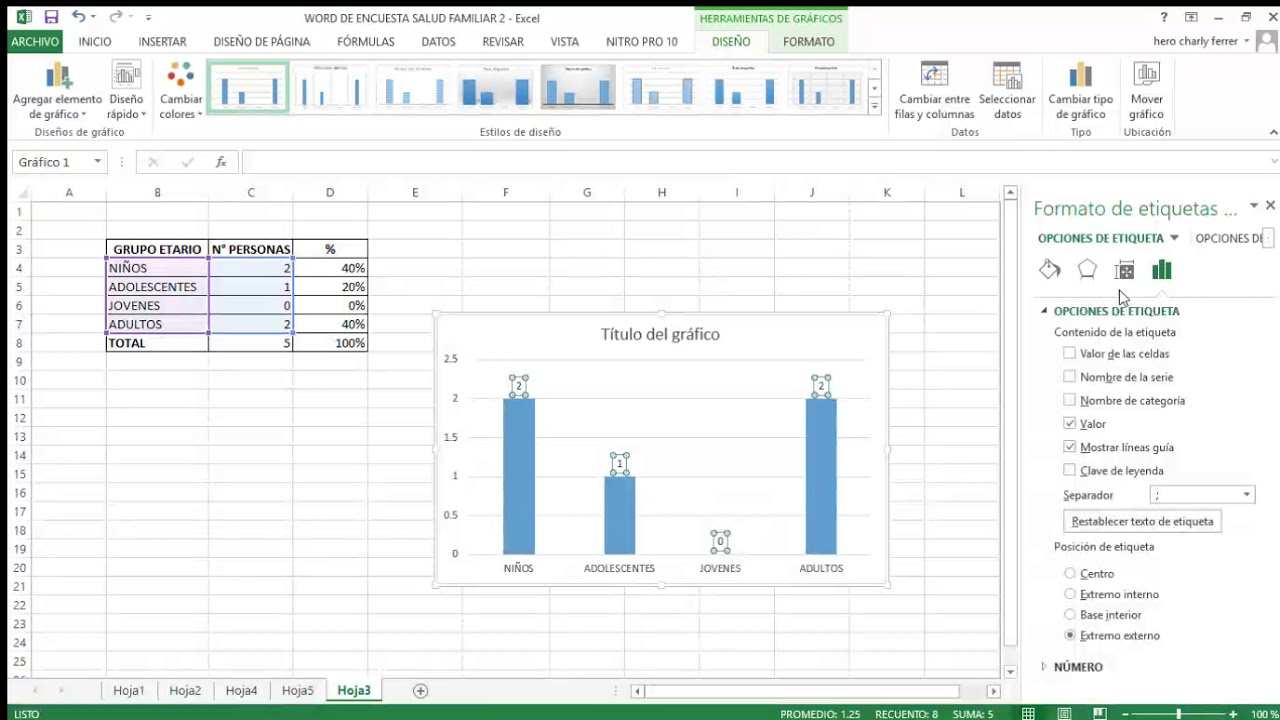The image size is (1280, 720).
Task: Select Centro label position
Action: click(1070, 574)
